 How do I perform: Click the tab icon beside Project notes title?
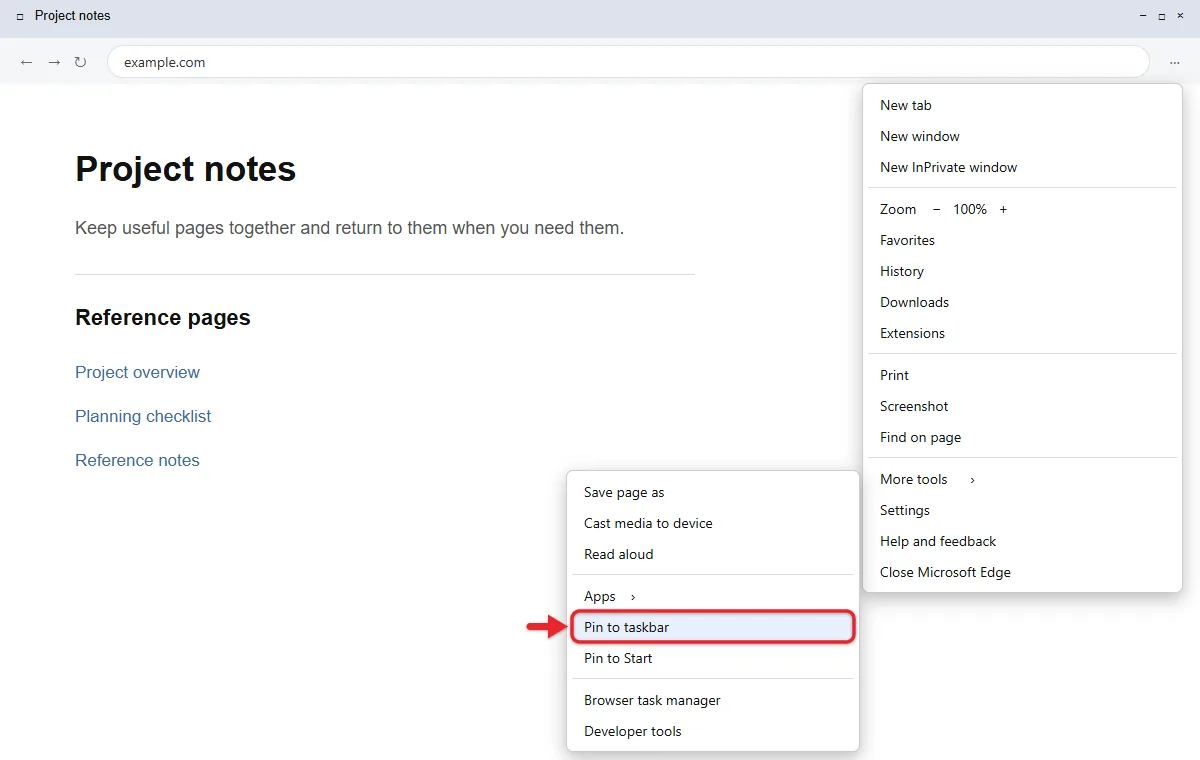click(x=20, y=17)
